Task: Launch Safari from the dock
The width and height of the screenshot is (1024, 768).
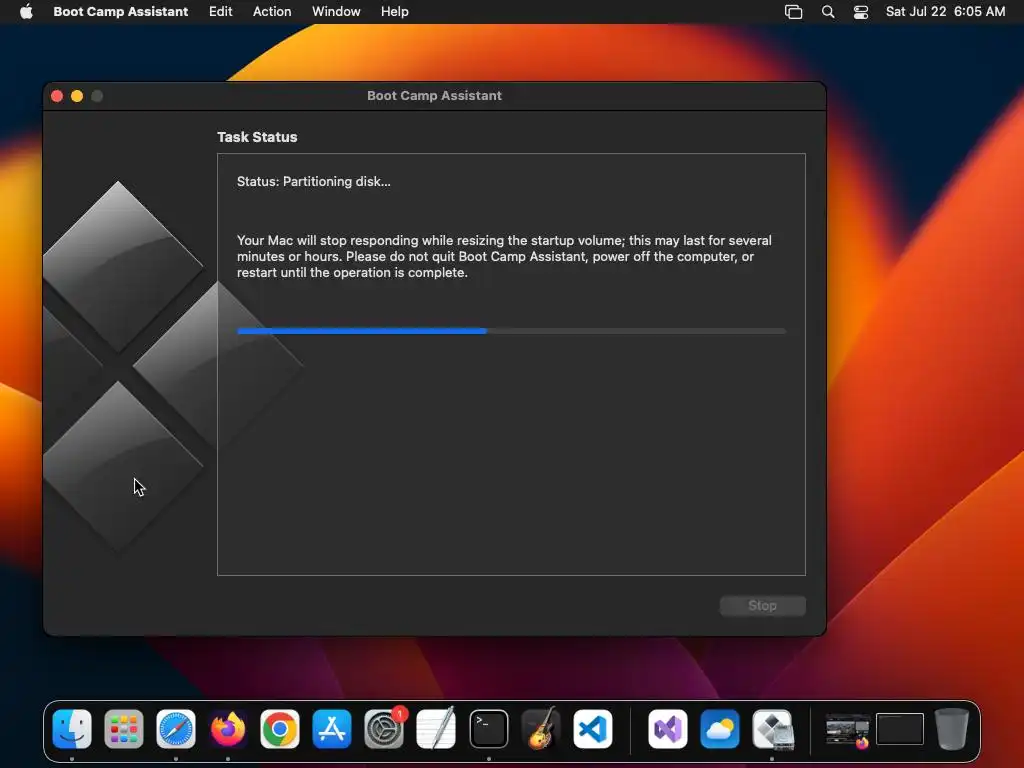Action: (176, 729)
